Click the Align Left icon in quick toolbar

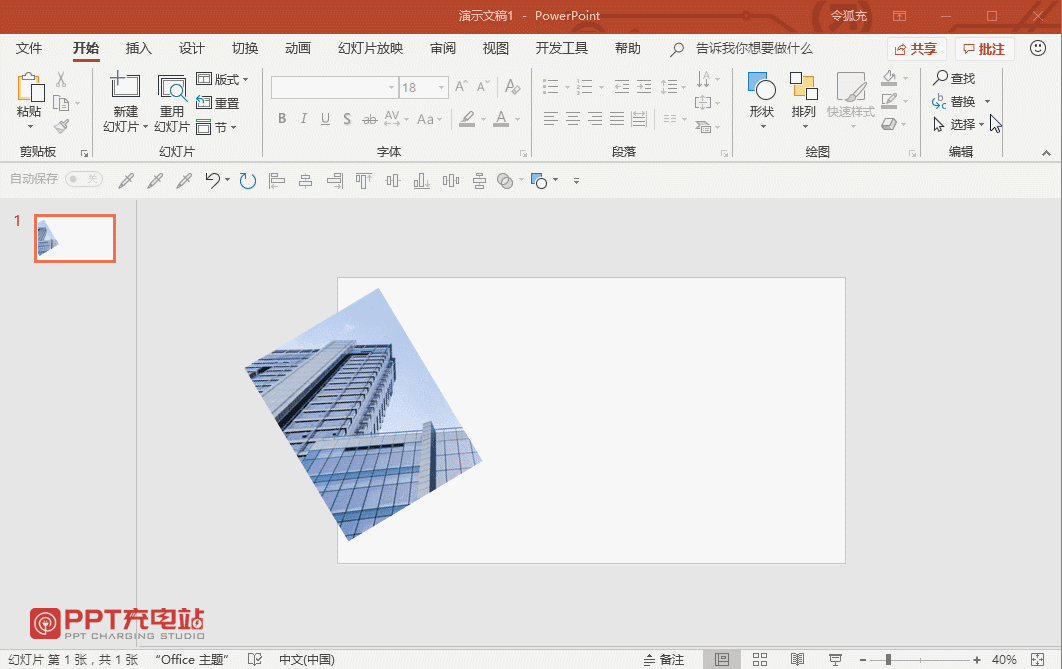pos(276,181)
